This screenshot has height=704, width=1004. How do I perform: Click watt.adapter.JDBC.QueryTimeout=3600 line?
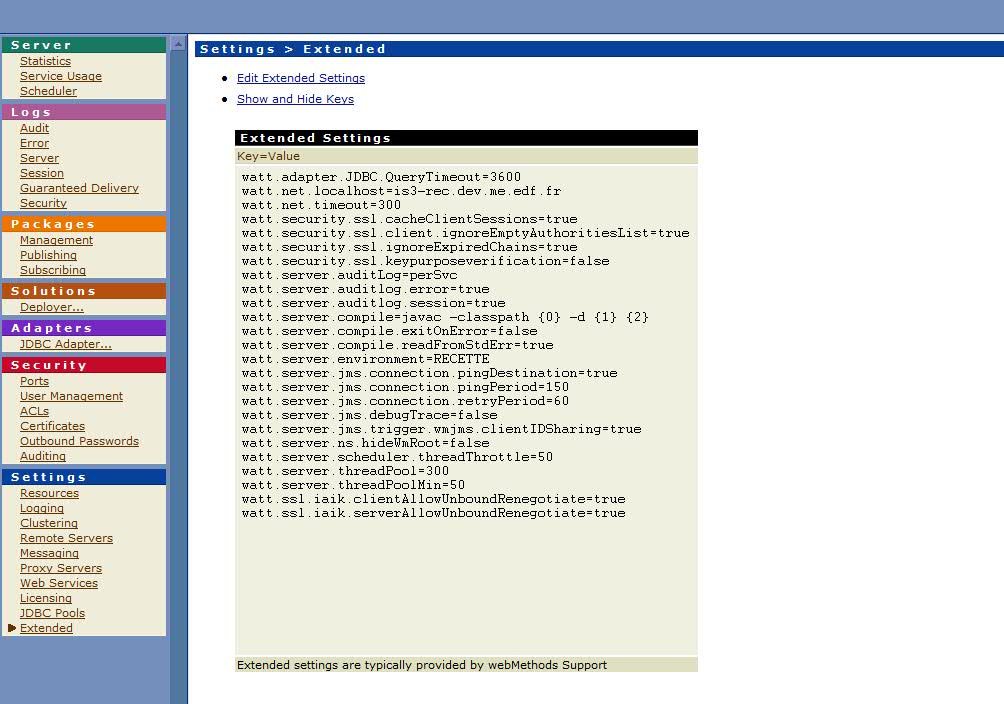click(x=381, y=177)
